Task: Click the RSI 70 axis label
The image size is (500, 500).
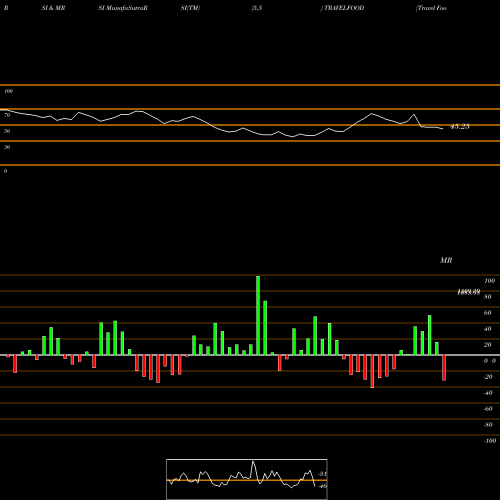Action: point(7,115)
